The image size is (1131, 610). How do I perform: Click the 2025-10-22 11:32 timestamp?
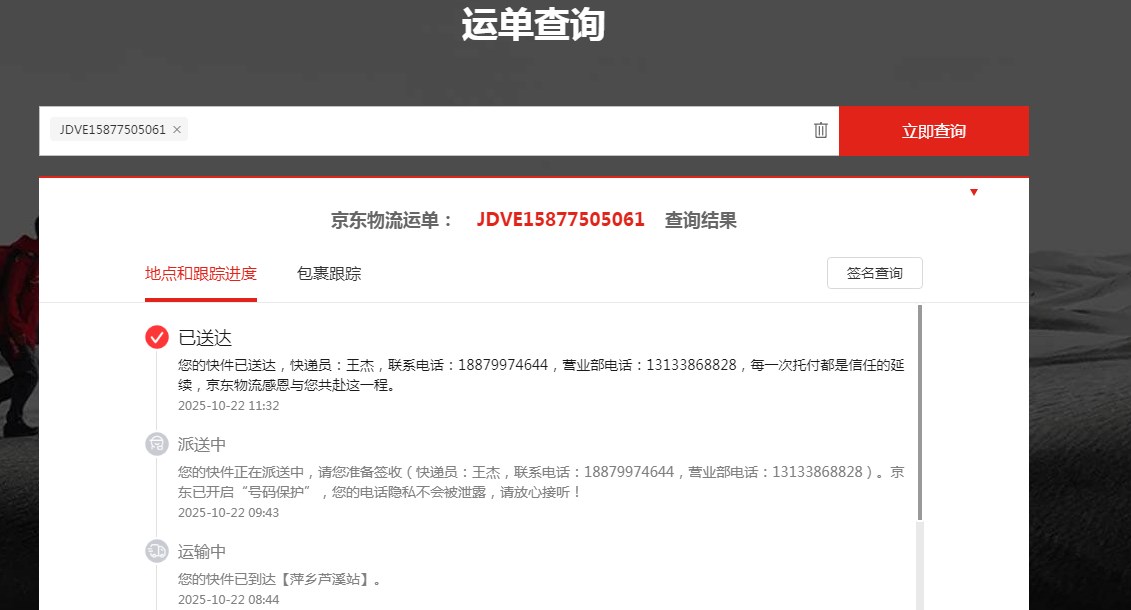click(x=228, y=406)
